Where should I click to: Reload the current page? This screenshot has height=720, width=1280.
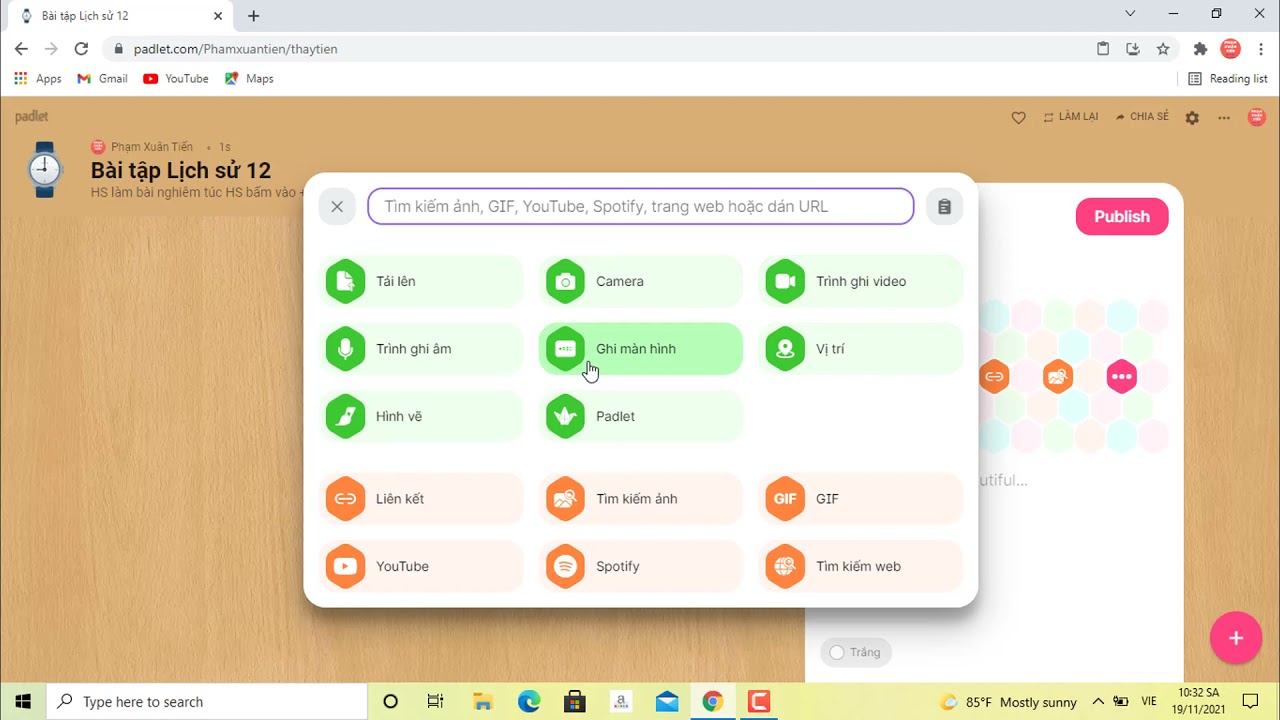(x=81, y=48)
